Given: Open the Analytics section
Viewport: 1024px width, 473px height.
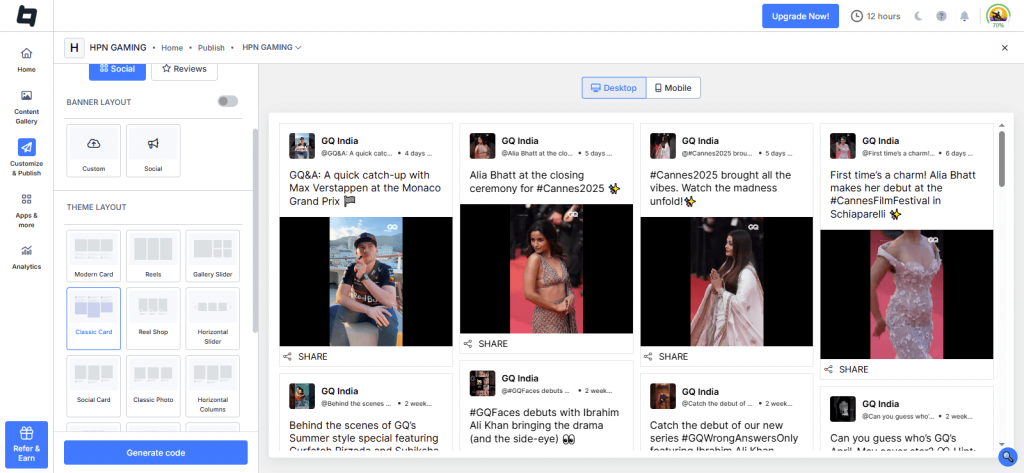Looking at the screenshot, I should tap(26, 256).
